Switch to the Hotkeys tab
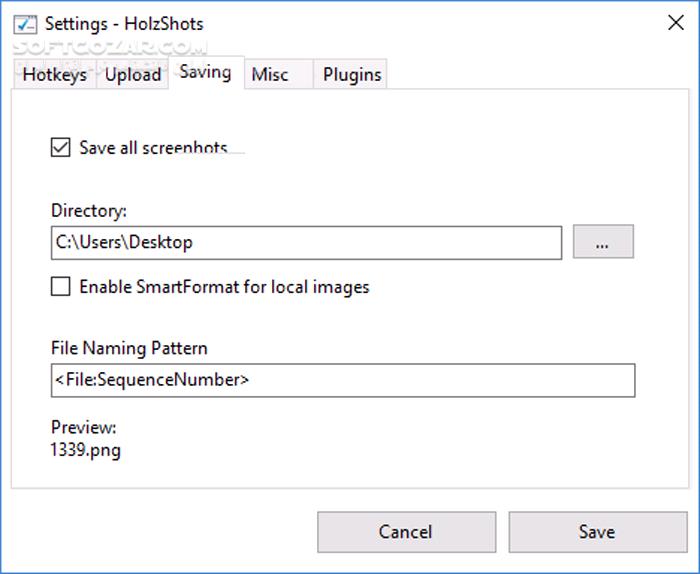 click(54, 75)
